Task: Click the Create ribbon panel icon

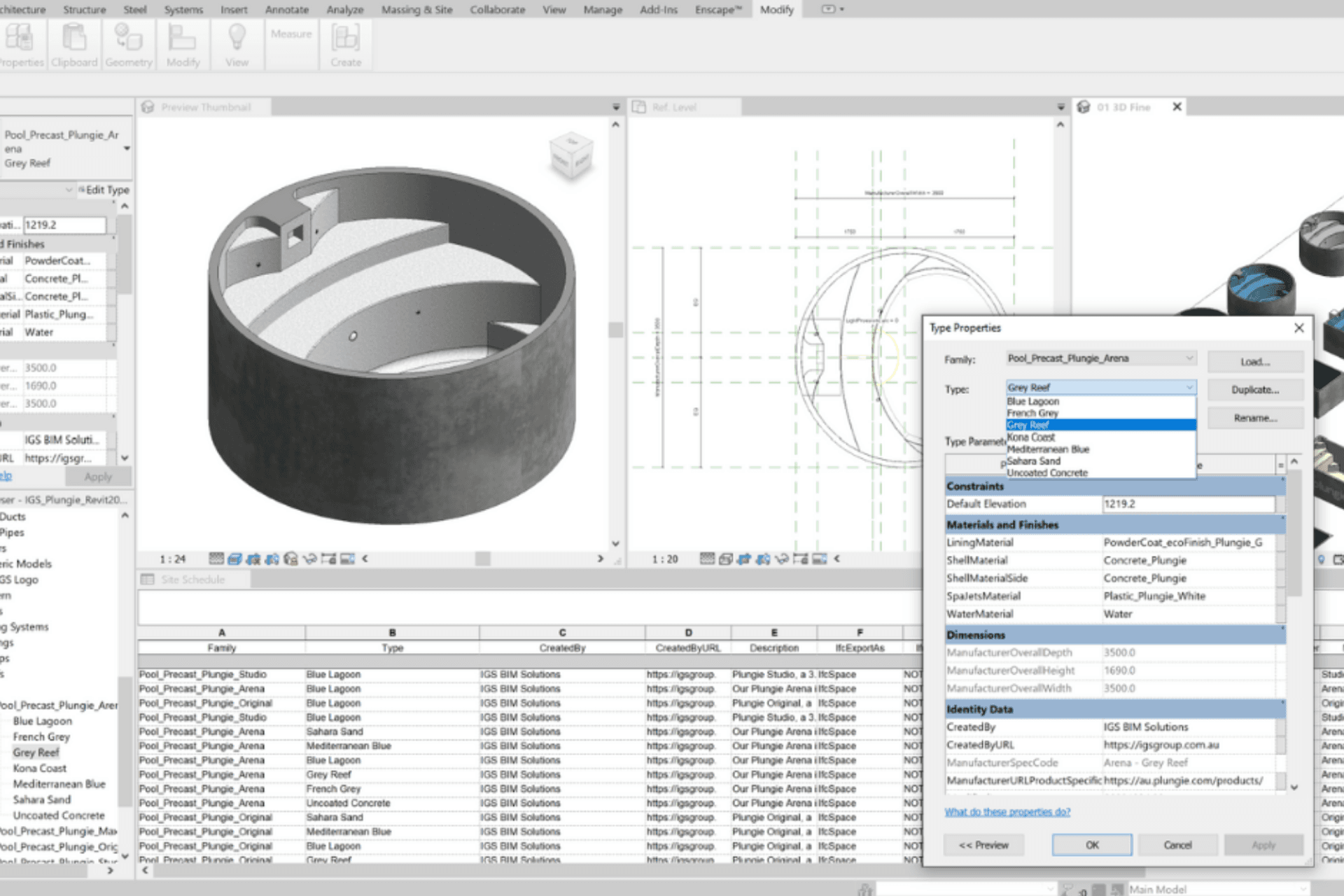Action: click(x=346, y=38)
